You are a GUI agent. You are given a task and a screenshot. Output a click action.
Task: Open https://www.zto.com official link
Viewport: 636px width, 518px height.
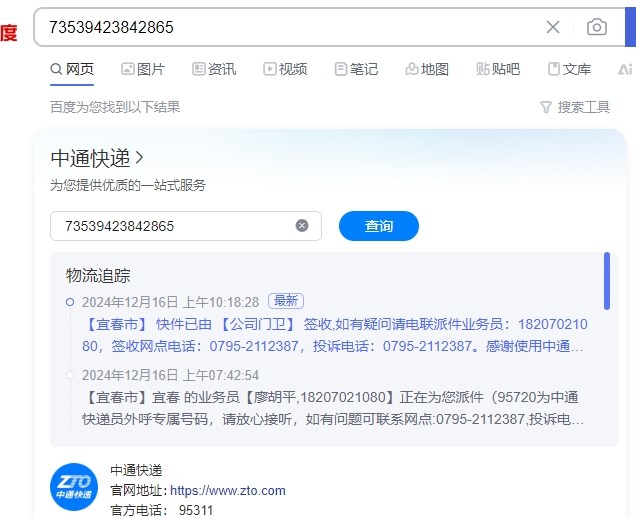coord(228,490)
